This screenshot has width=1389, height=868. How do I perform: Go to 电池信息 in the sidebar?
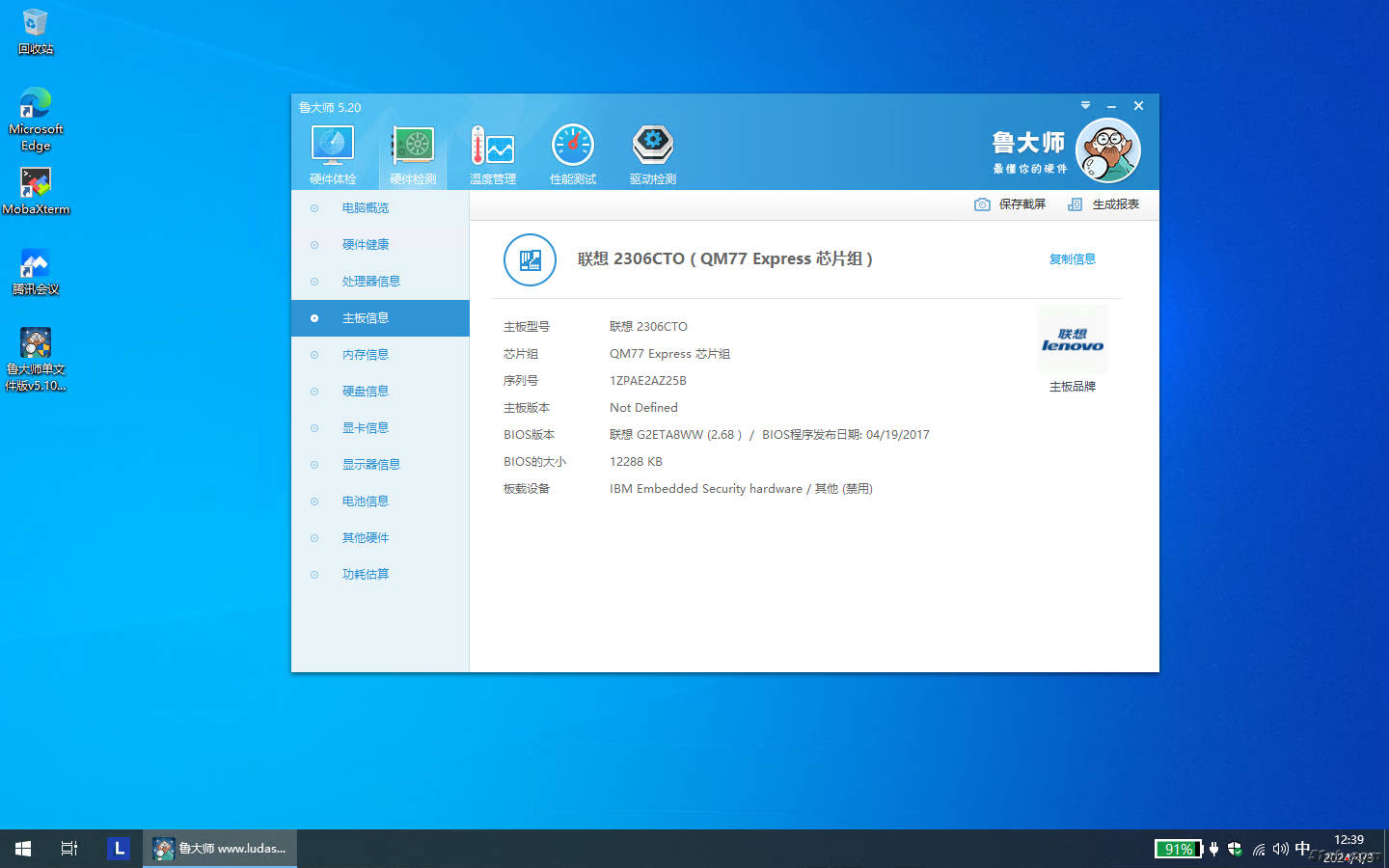click(x=366, y=502)
